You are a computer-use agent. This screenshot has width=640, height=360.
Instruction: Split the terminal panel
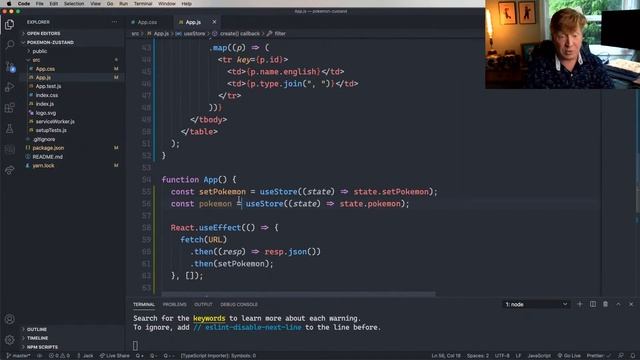[593, 304]
